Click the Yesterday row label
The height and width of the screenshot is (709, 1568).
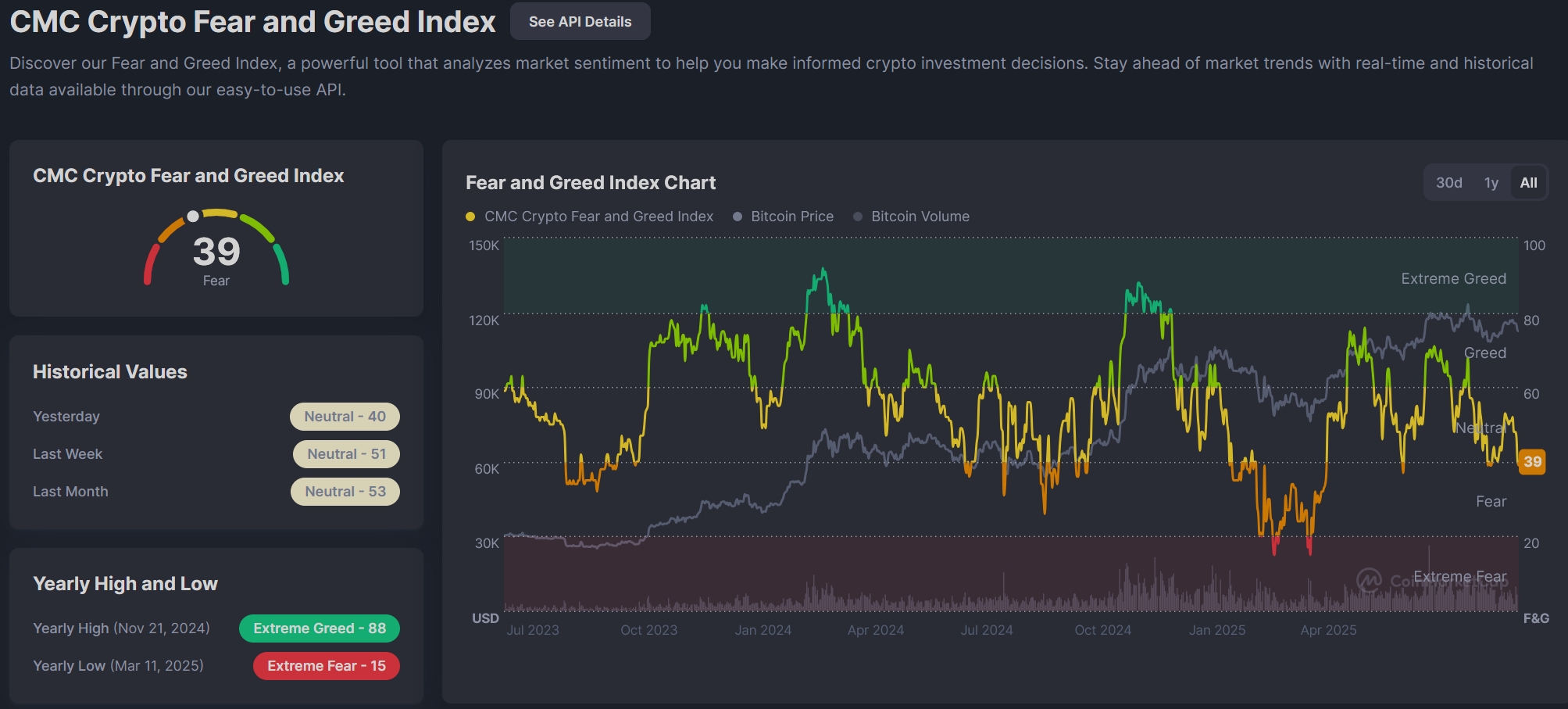click(x=66, y=417)
